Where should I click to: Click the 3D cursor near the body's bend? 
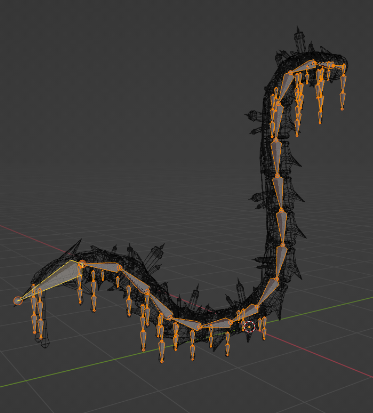point(249,327)
